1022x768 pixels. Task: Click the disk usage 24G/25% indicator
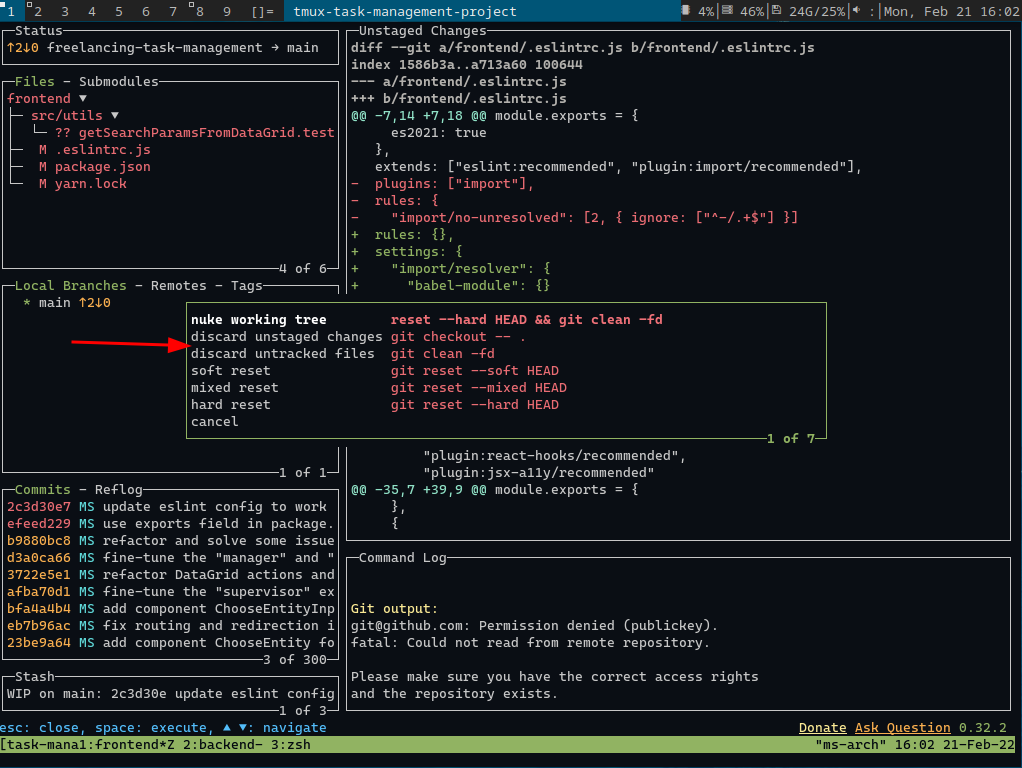pos(808,11)
